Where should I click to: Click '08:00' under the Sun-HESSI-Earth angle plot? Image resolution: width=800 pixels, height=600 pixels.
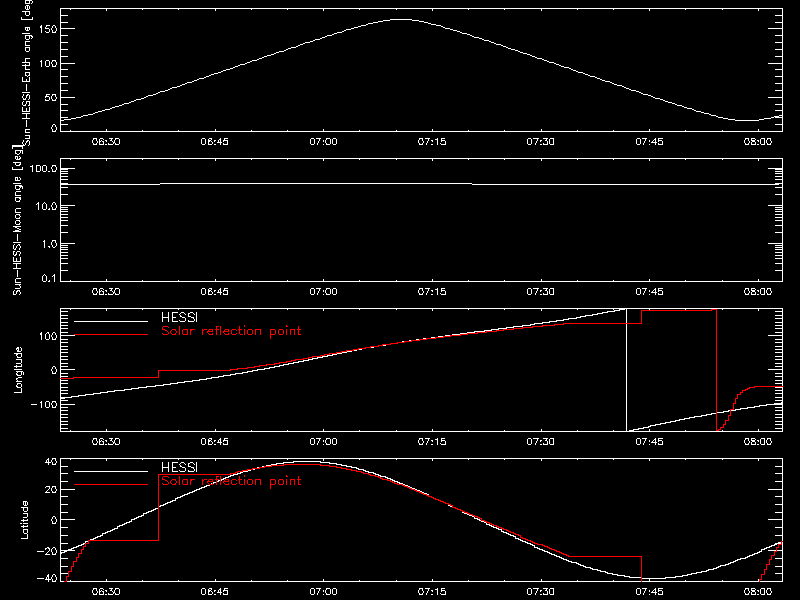coord(758,142)
